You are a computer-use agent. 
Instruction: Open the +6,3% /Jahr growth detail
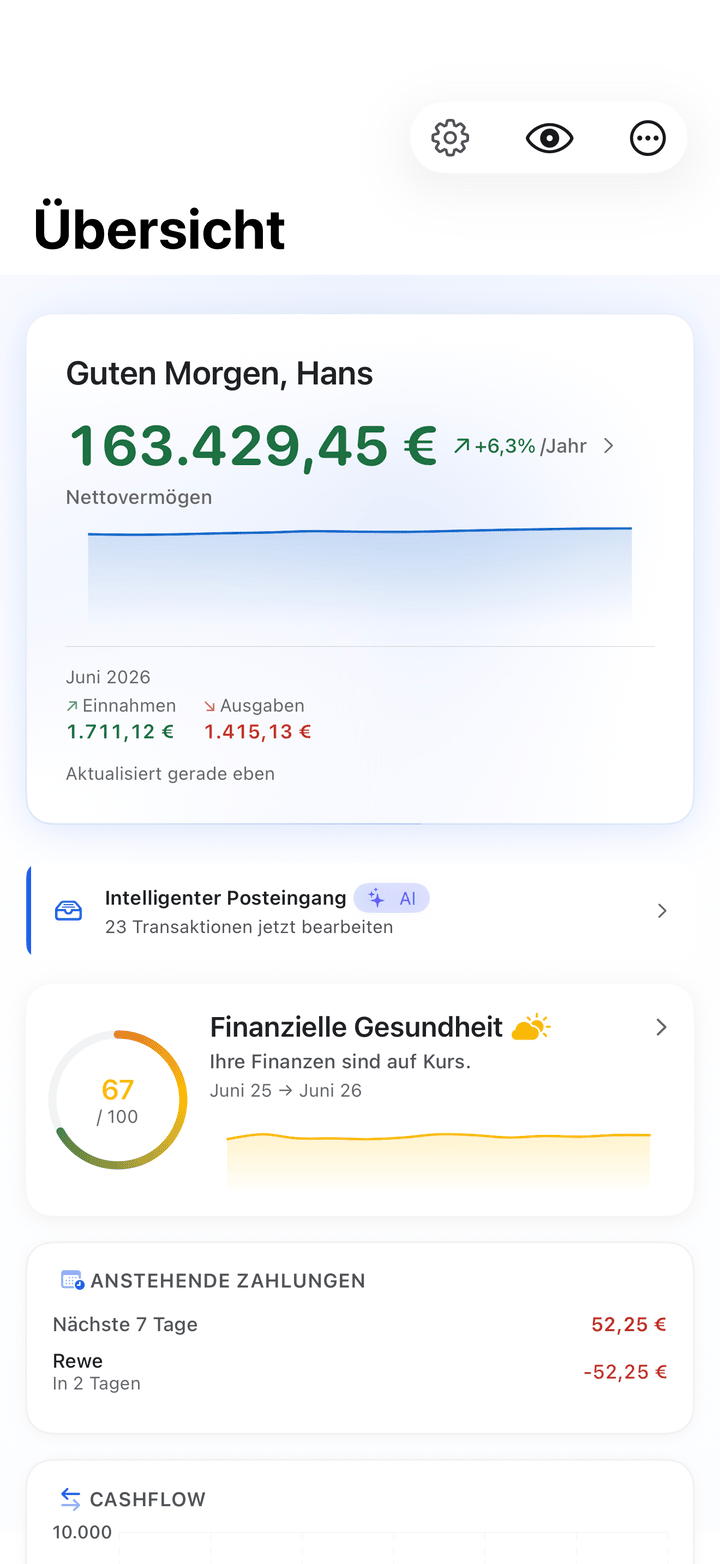pos(520,446)
